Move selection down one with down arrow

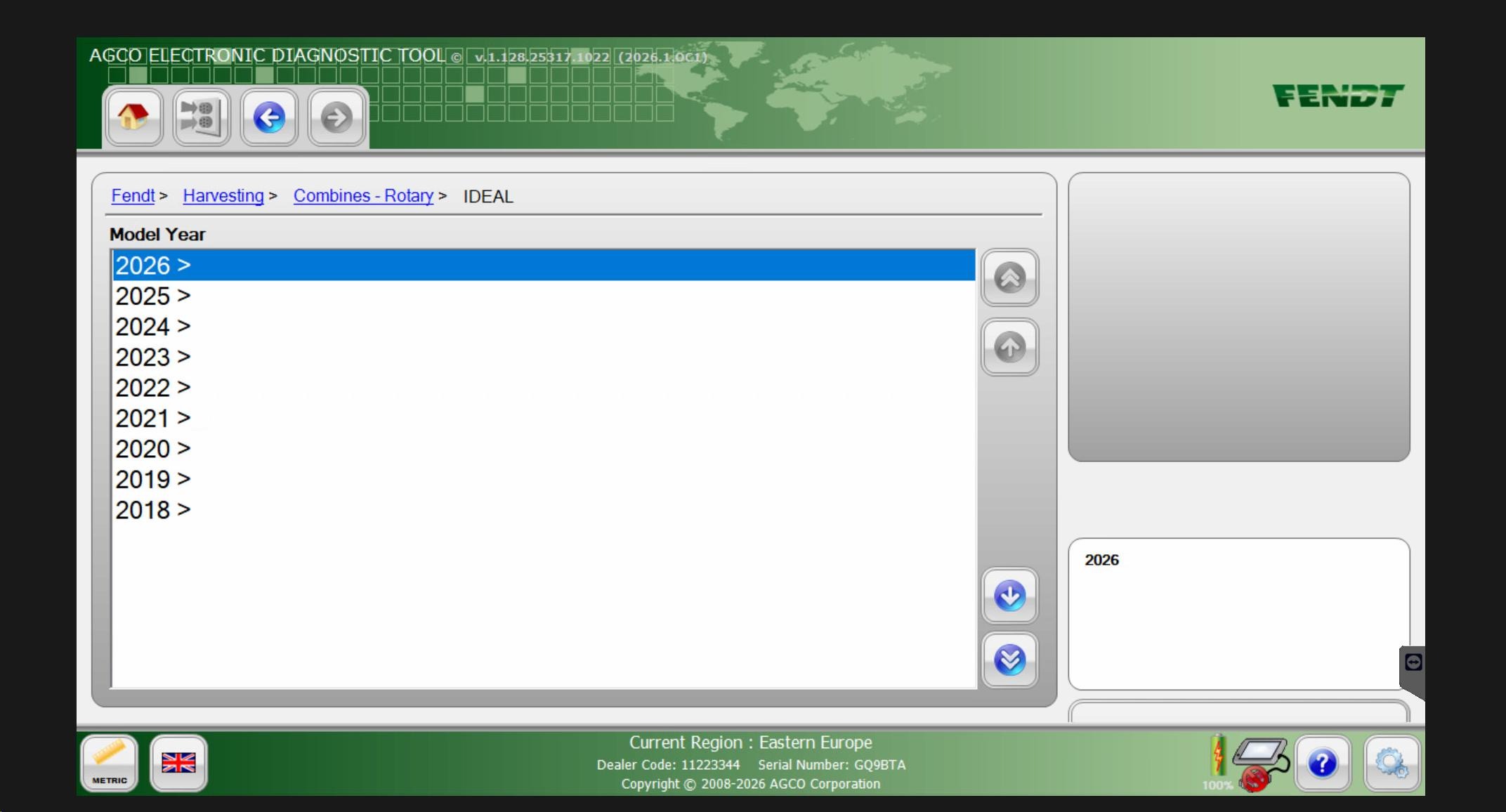coord(1010,596)
